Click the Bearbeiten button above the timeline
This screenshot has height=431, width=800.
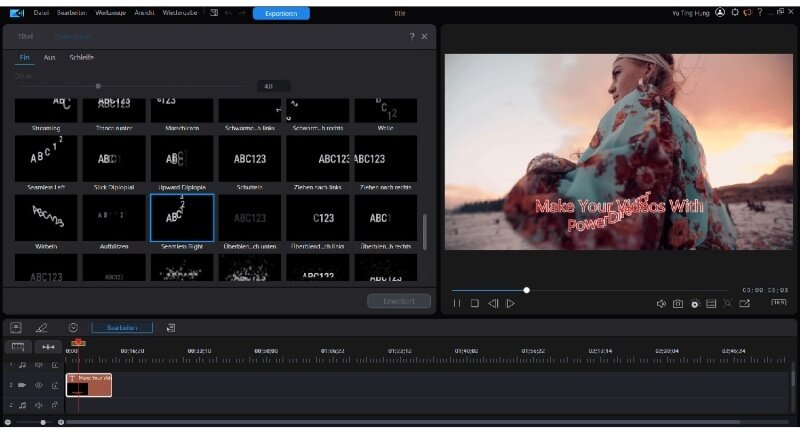click(x=122, y=328)
